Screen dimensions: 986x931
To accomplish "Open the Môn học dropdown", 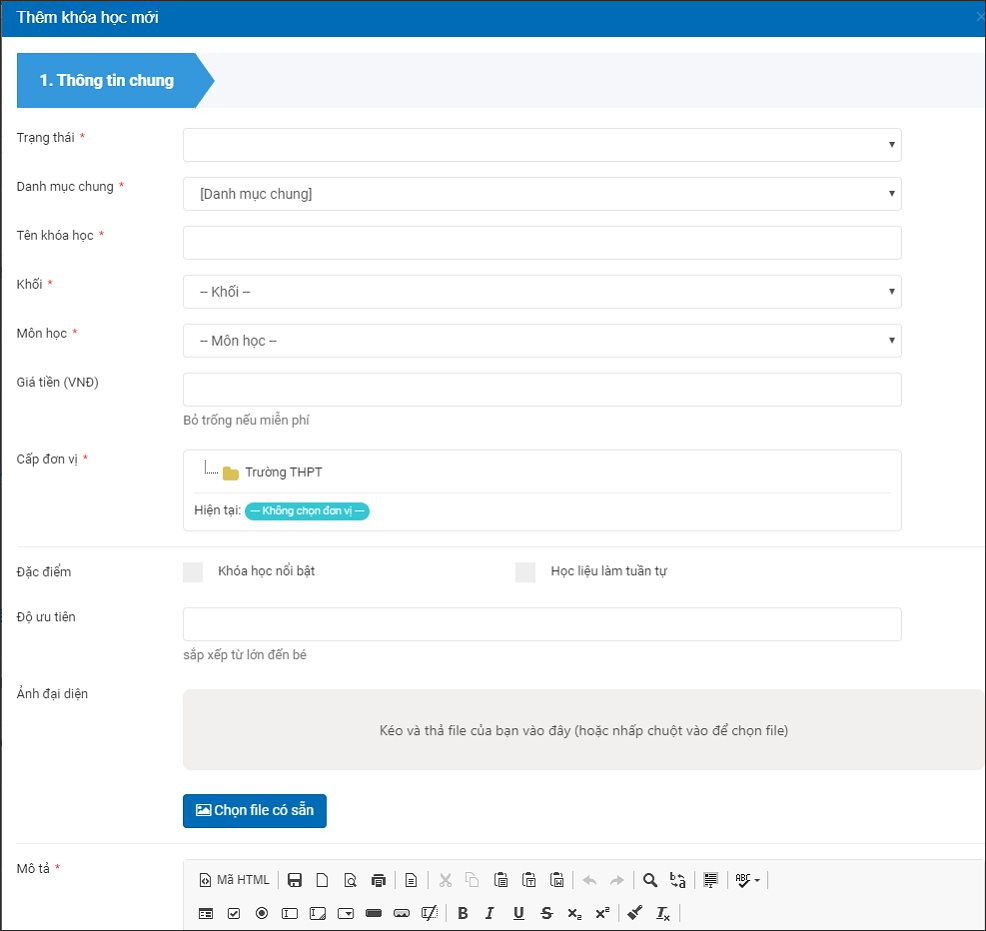I will pos(542,341).
